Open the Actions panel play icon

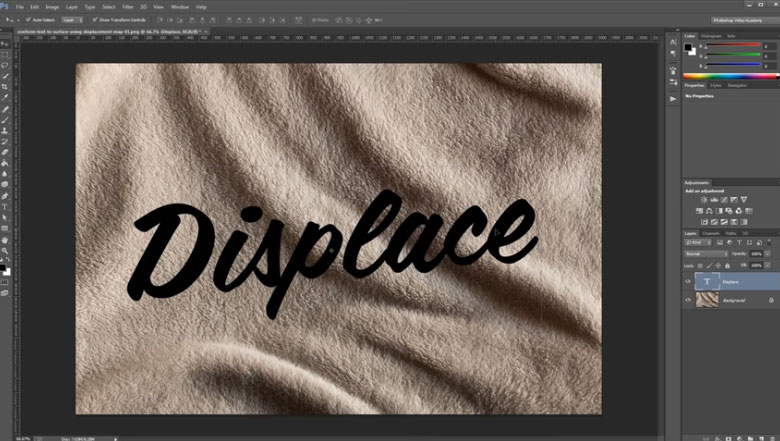[673, 99]
